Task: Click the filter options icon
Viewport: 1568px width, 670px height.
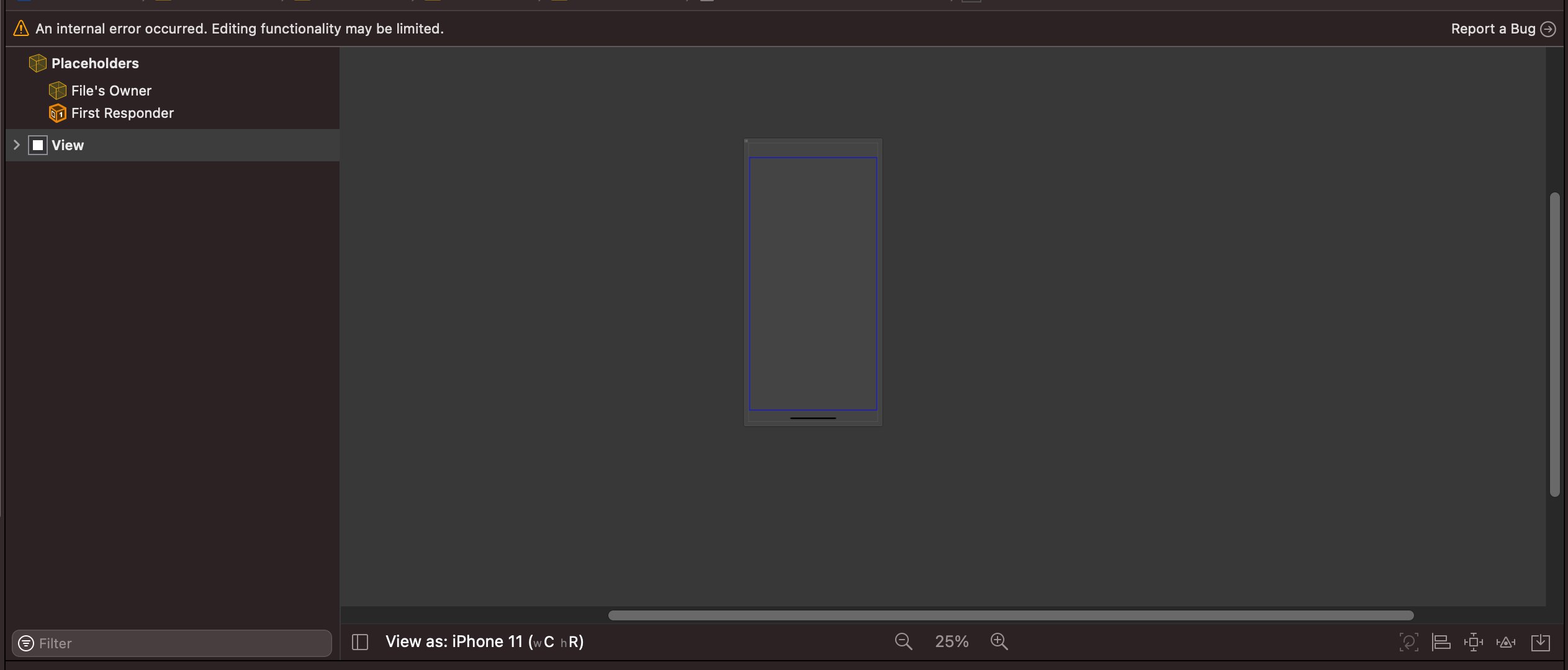Action: [x=26, y=643]
